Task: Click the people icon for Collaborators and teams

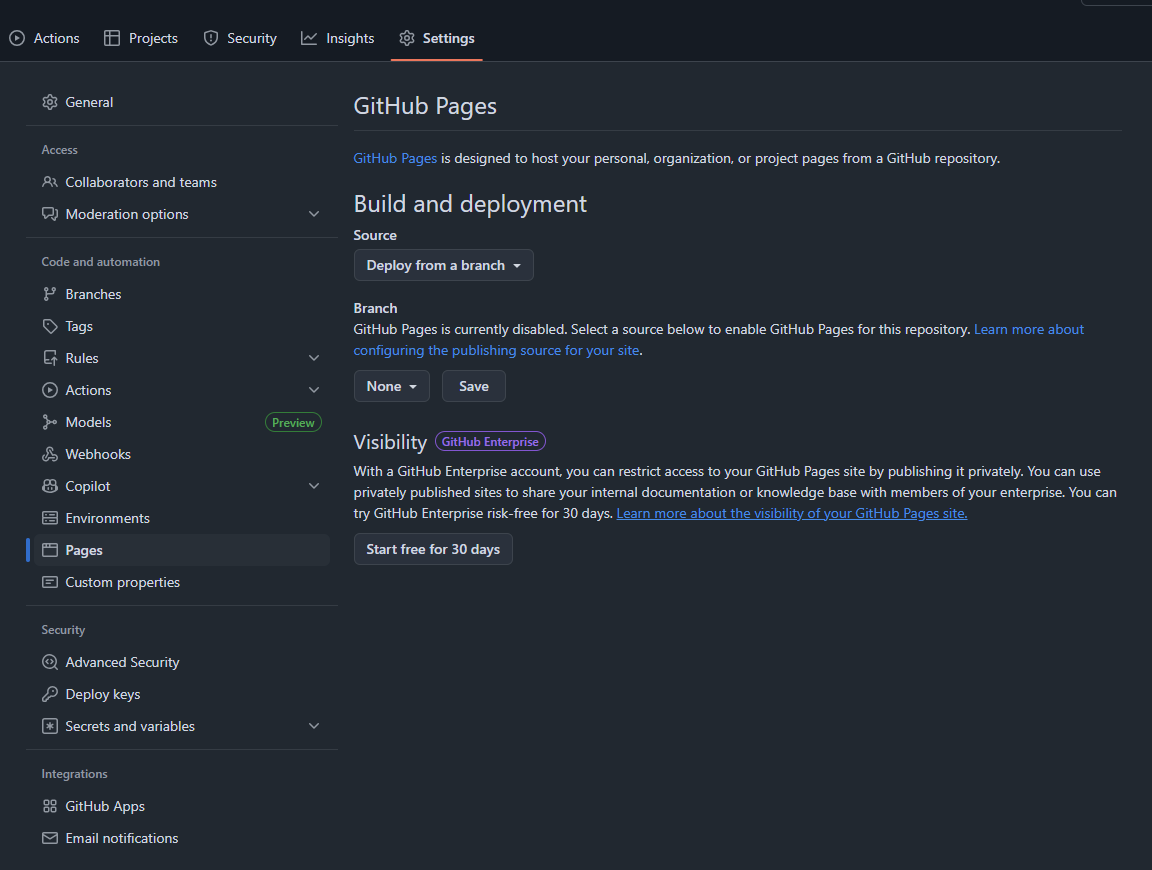Action: pos(50,182)
